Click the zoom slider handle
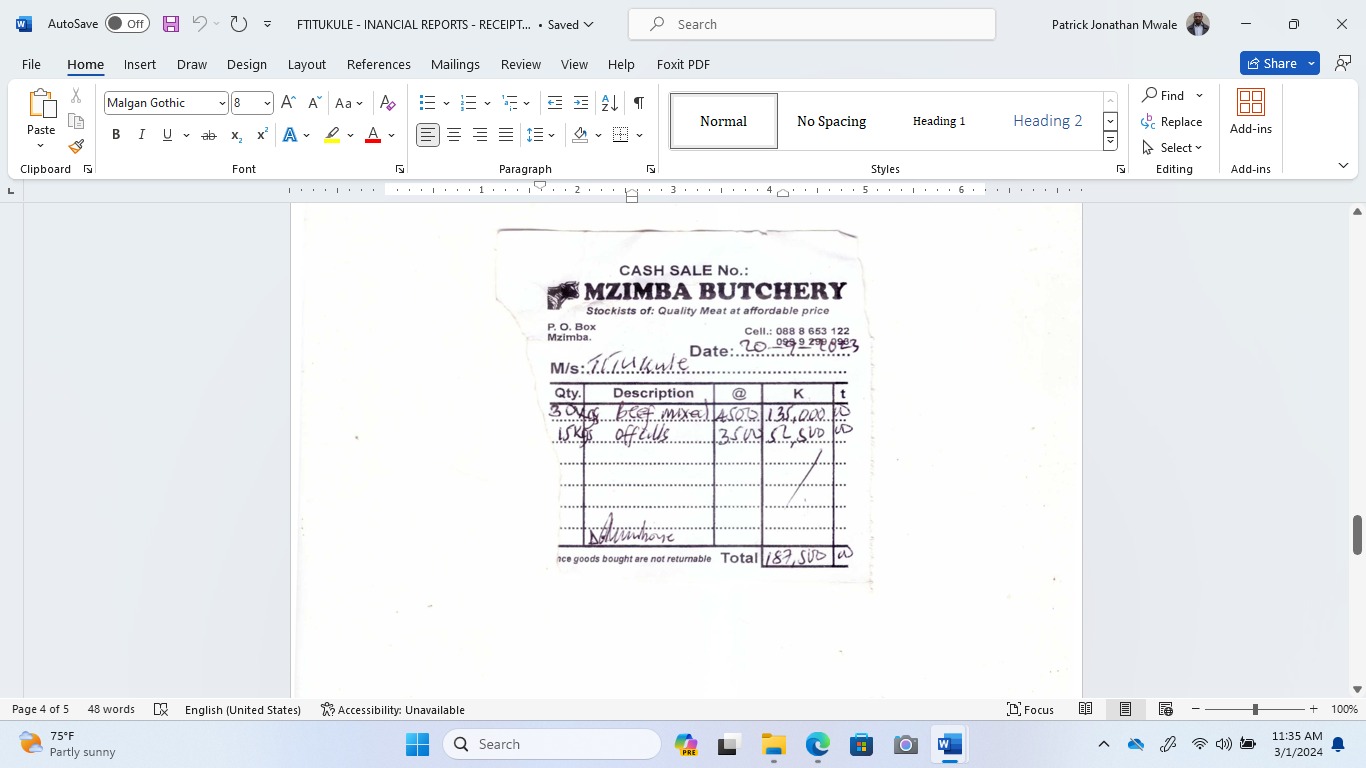Image resolution: width=1366 pixels, height=768 pixels. [x=1255, y=709]
